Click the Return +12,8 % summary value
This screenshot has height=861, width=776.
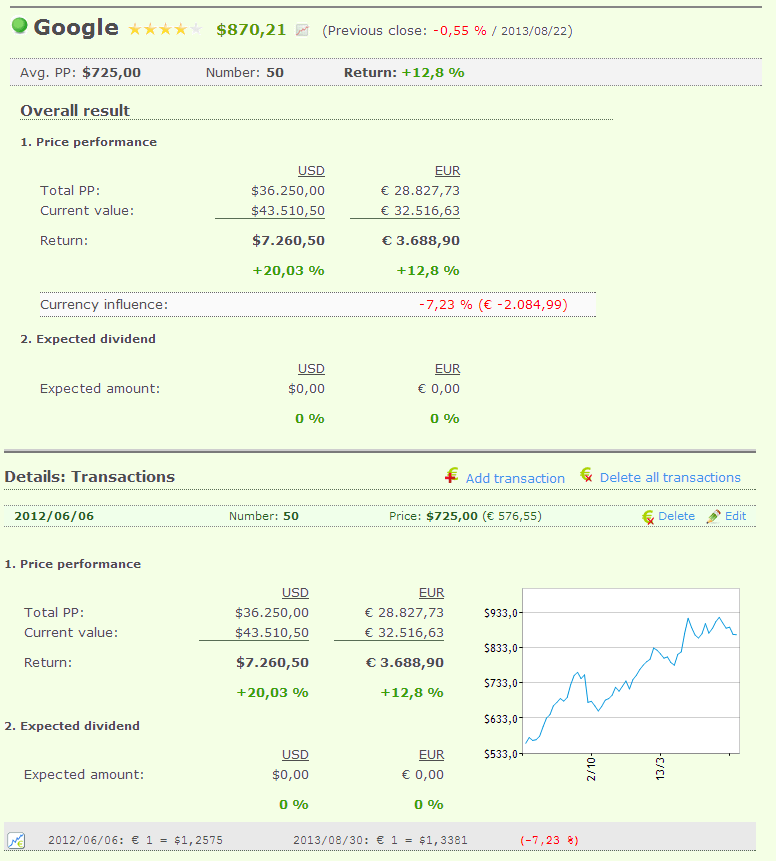433,72
